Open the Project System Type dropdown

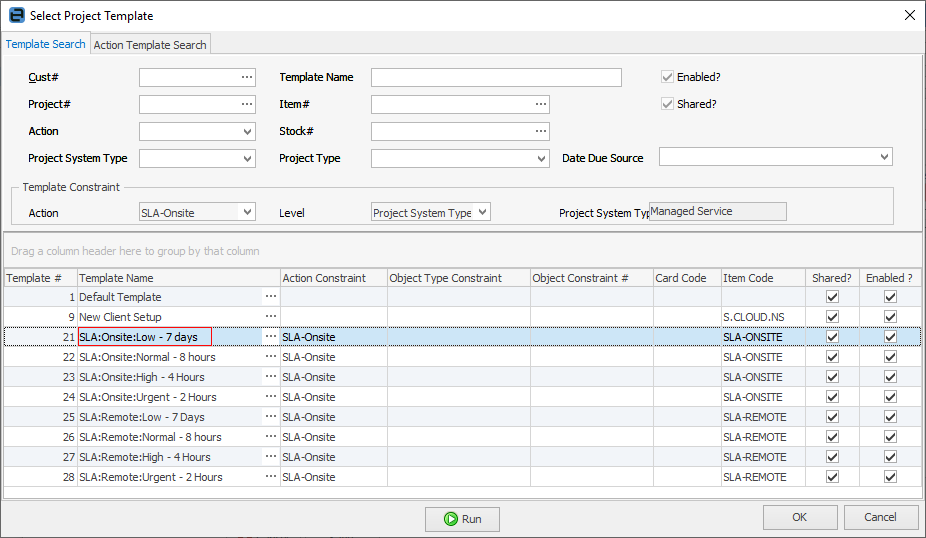(x=248, y=158)
